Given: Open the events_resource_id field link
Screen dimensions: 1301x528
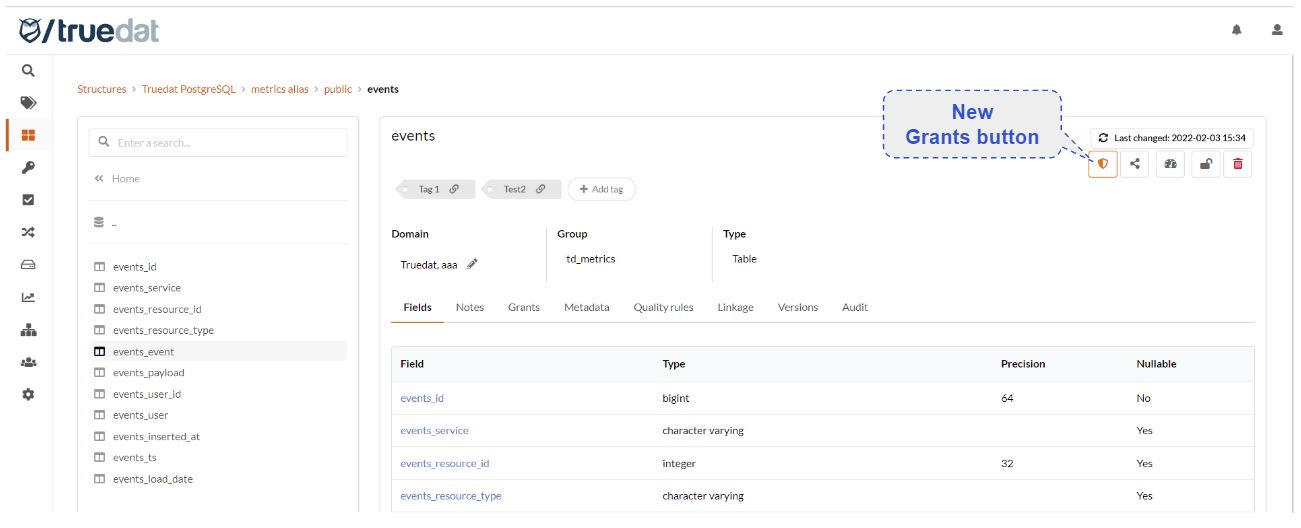Looking at the screenshot, I should pyautogui.click(x=445, y=463).
